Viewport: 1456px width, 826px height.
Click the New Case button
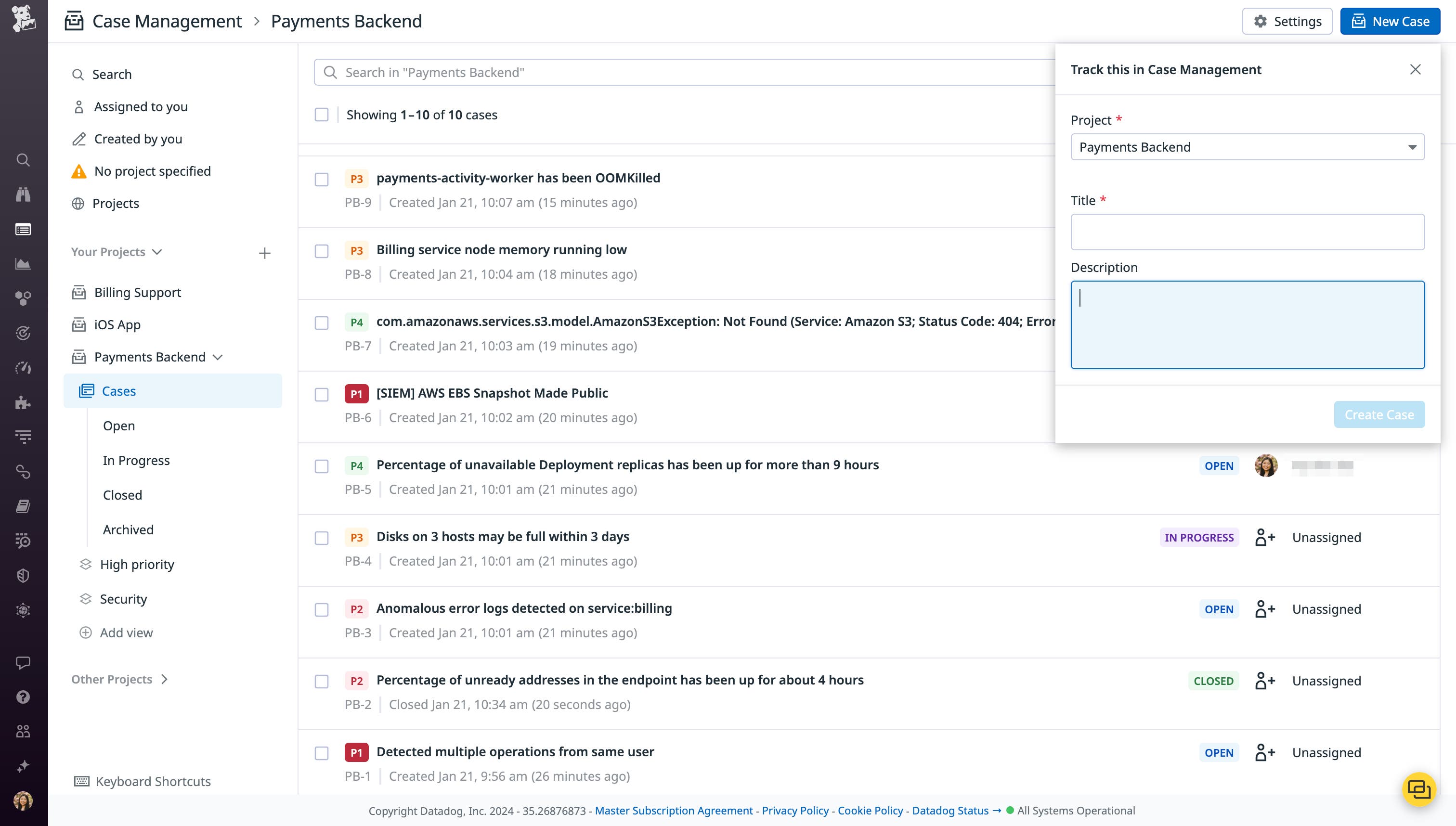pos(1390,21)
